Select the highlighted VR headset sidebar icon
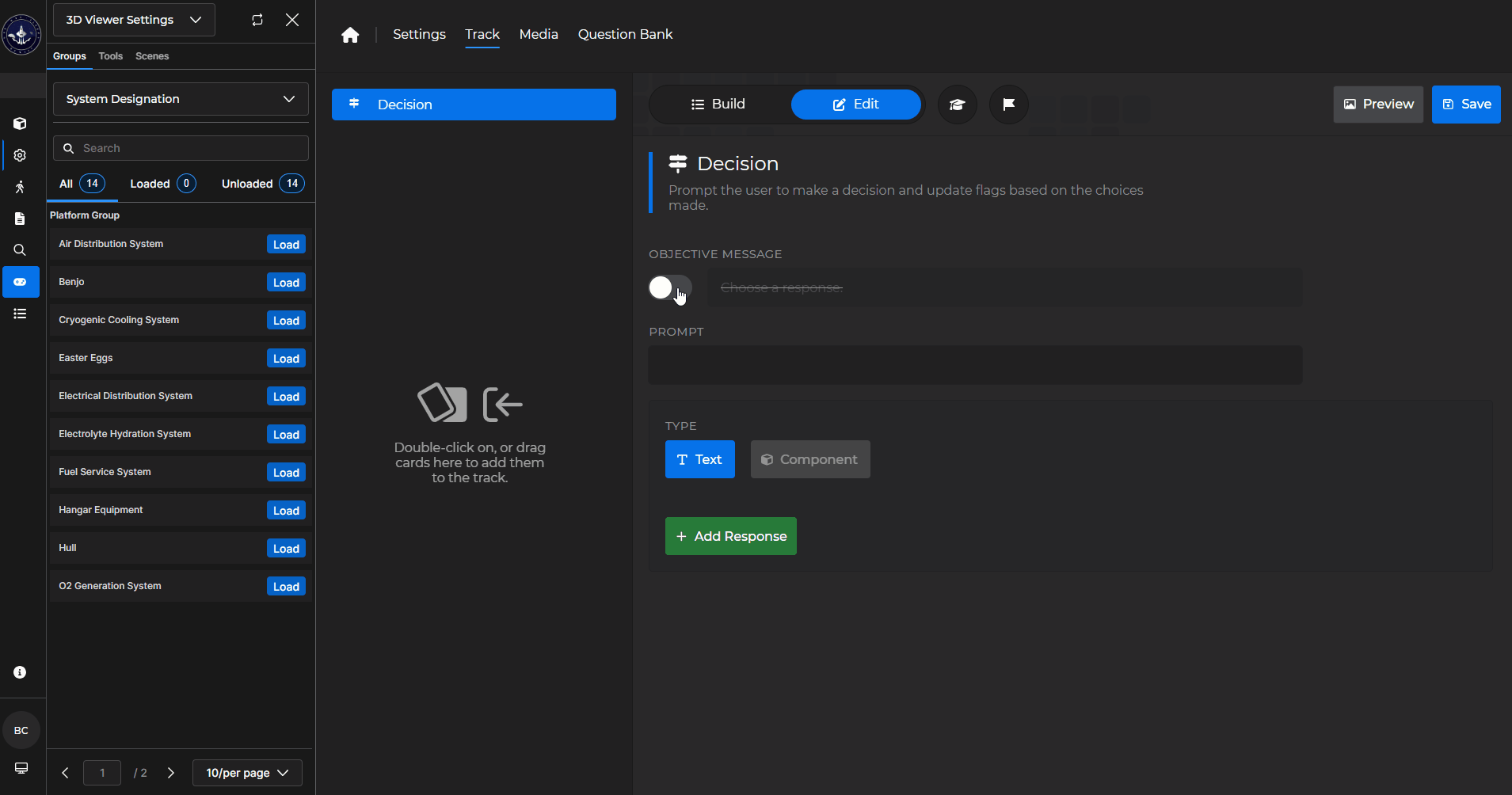Image resolution: width=1512 pixels, height=795 pixels. coord(21,282)
